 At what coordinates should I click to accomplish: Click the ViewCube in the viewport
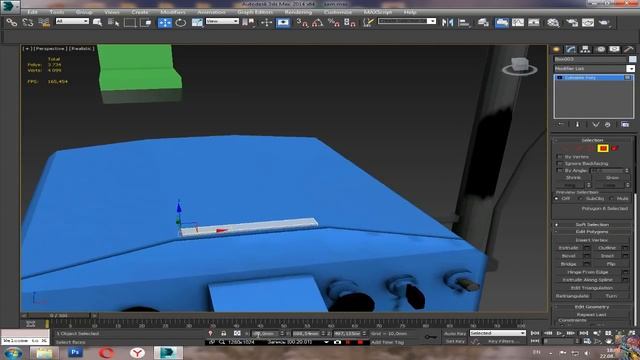coord(520,66)
